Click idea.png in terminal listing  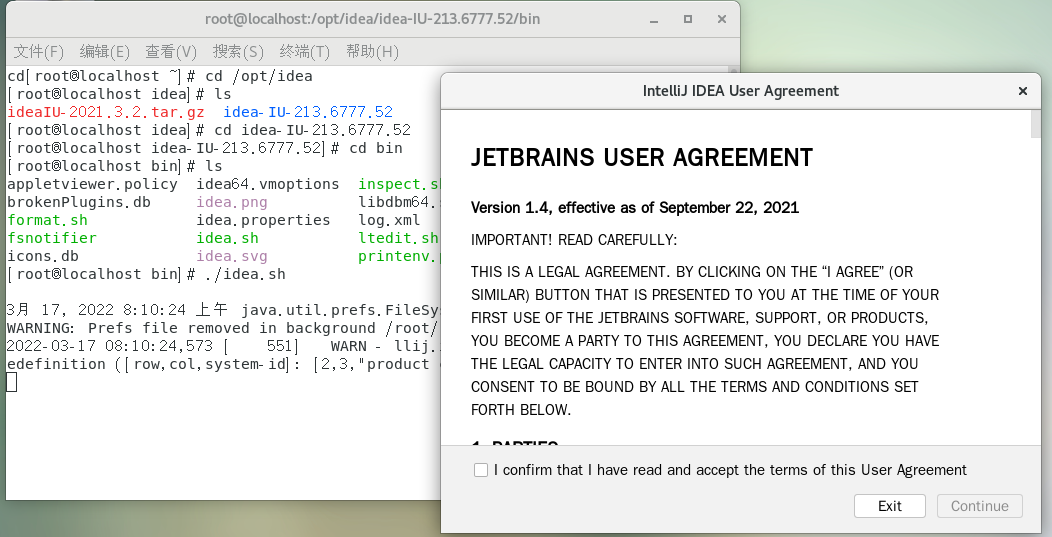231,202
